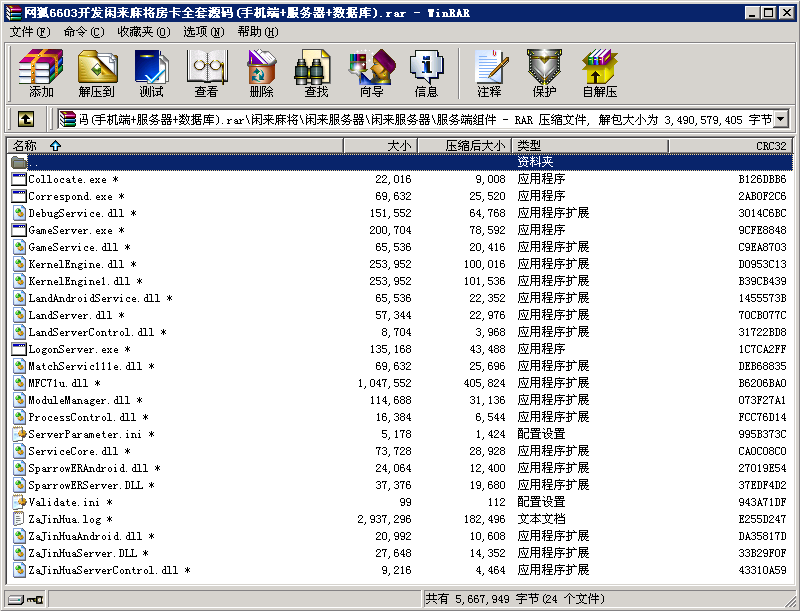Click the SFX (自解压) toolbar icon
Screen dimensions: 800x611
click(599, 72)
